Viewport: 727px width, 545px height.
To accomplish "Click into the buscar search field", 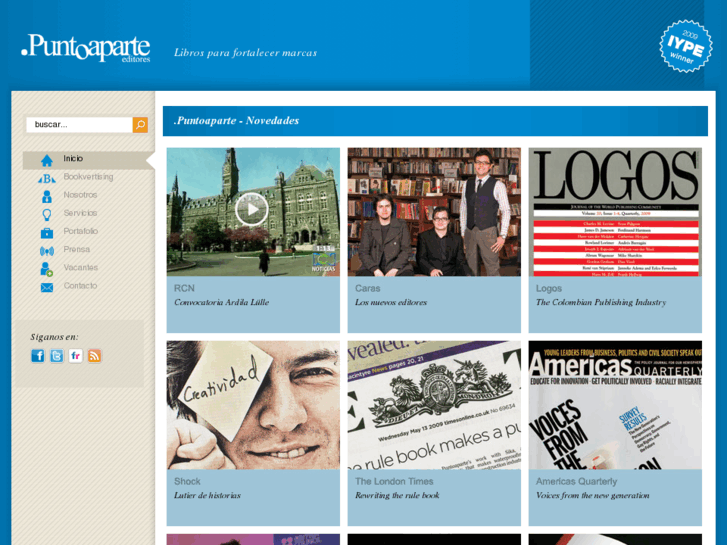I will [79, 124].
